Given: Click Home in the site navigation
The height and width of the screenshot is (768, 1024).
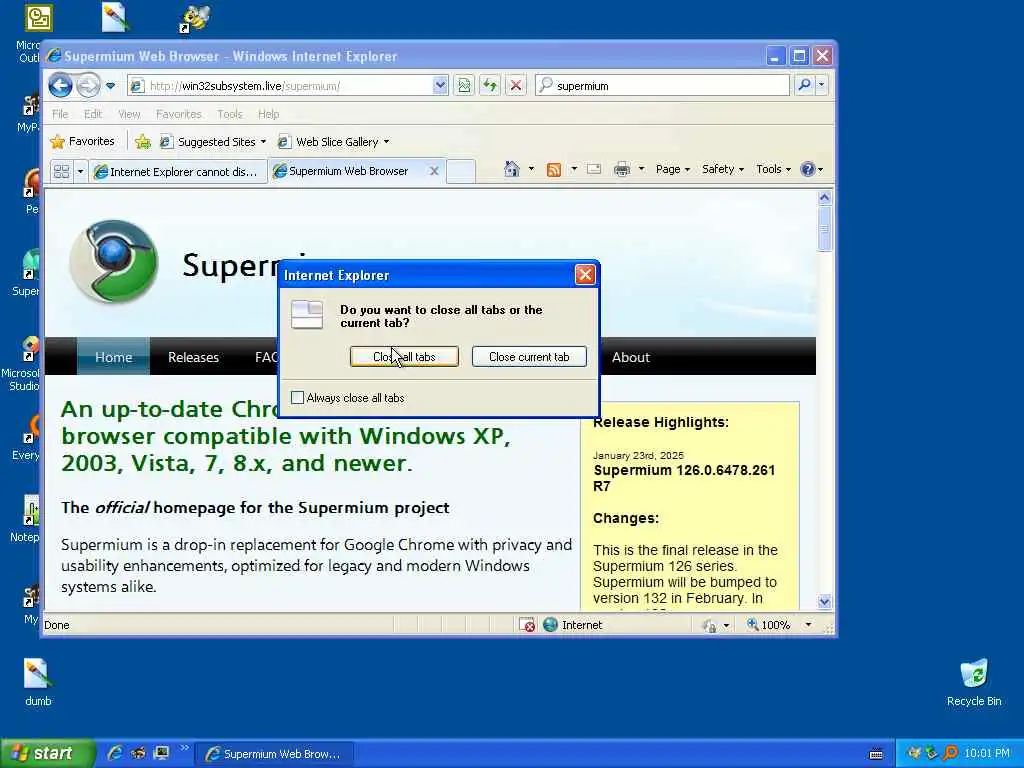Looking at the screenshot, I should tap(114, 357).
